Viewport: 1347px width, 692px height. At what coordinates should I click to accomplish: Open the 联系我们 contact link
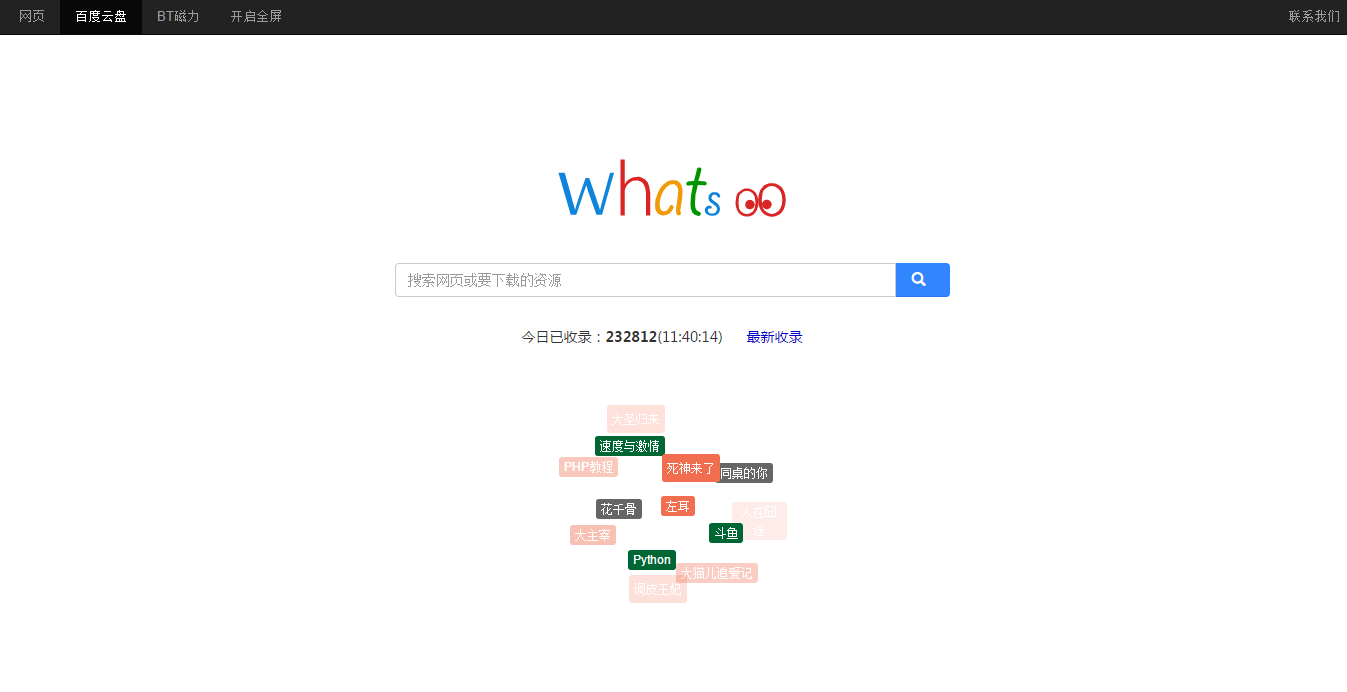(x=1313, y=16)
